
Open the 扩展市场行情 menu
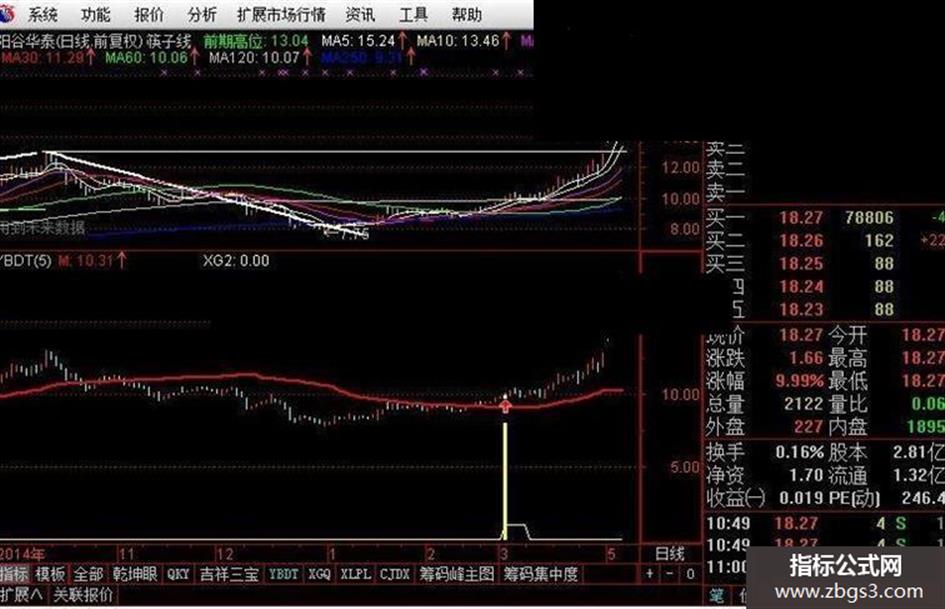[281, 14]
